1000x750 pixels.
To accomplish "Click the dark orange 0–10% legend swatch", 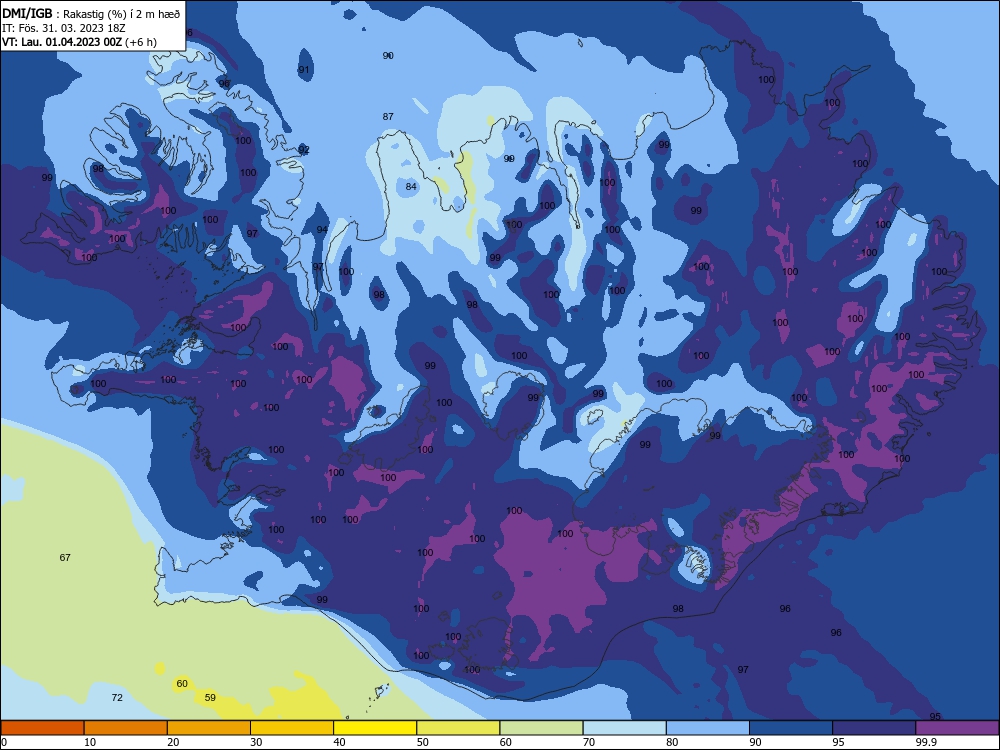I will click(42, 728).
